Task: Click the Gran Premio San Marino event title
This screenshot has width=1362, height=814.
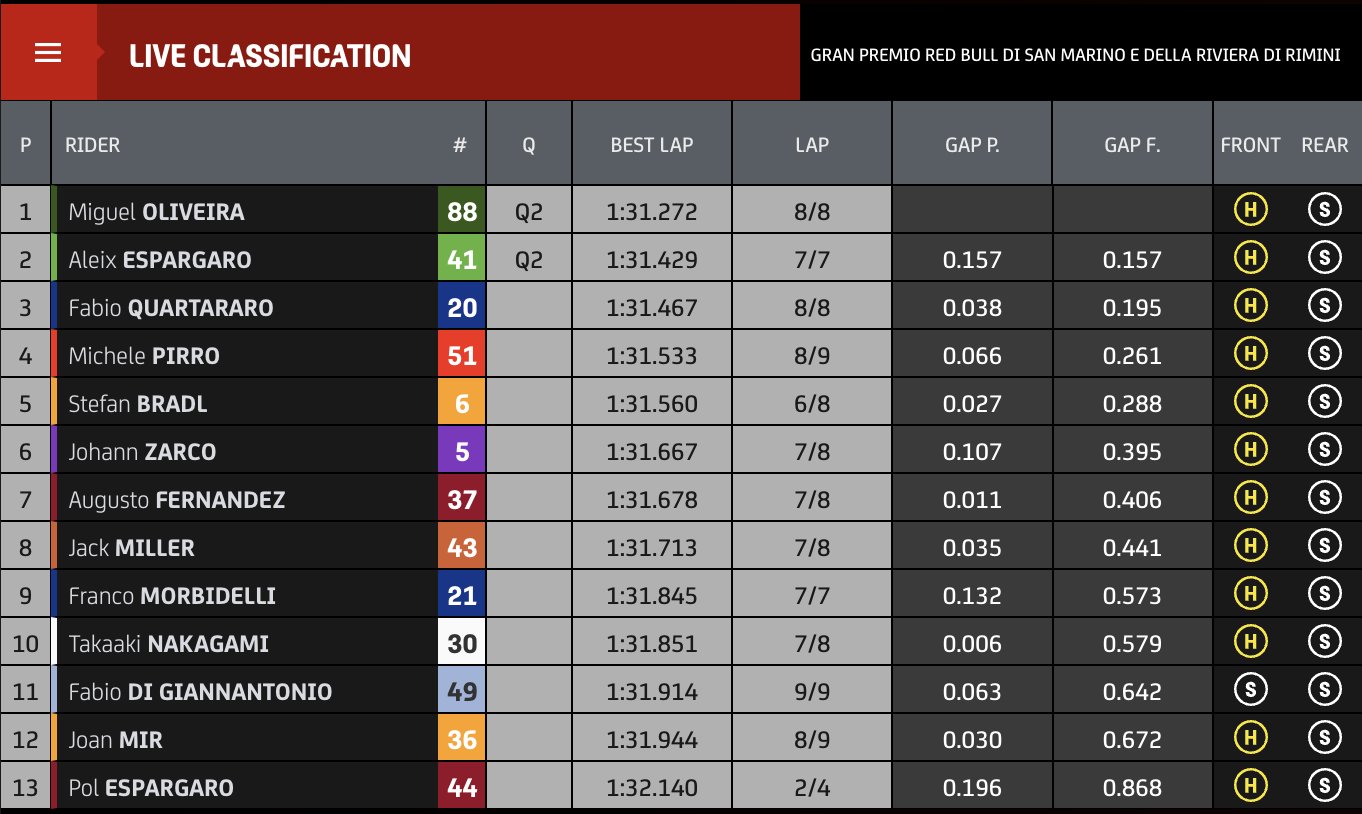Action: click(x=1075, y=55)
